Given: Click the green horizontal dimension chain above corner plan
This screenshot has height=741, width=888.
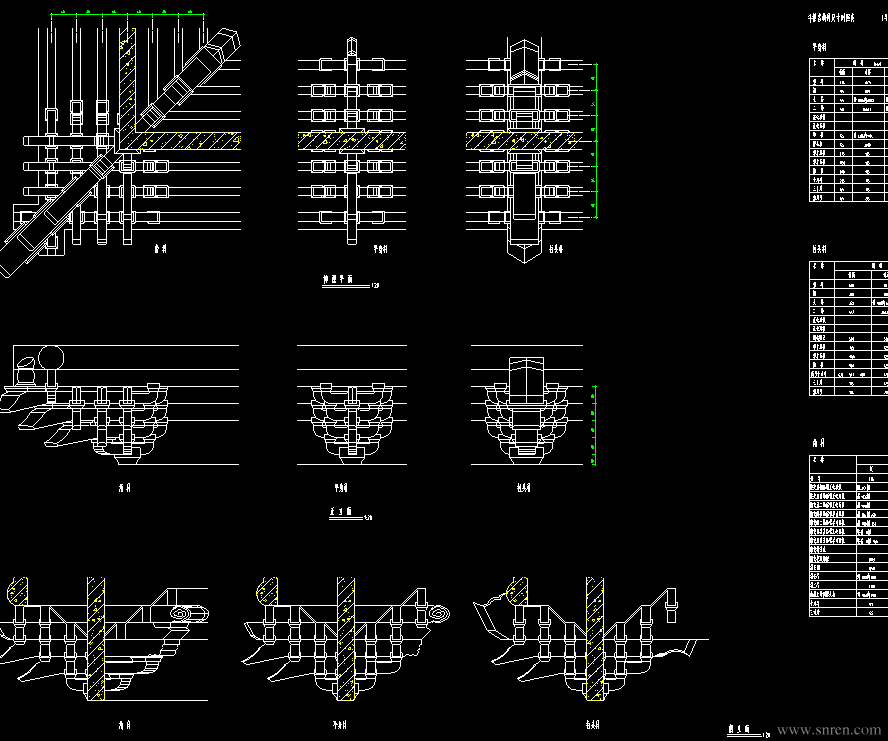Looking at the screenshot, I should [x=127, y=14].
